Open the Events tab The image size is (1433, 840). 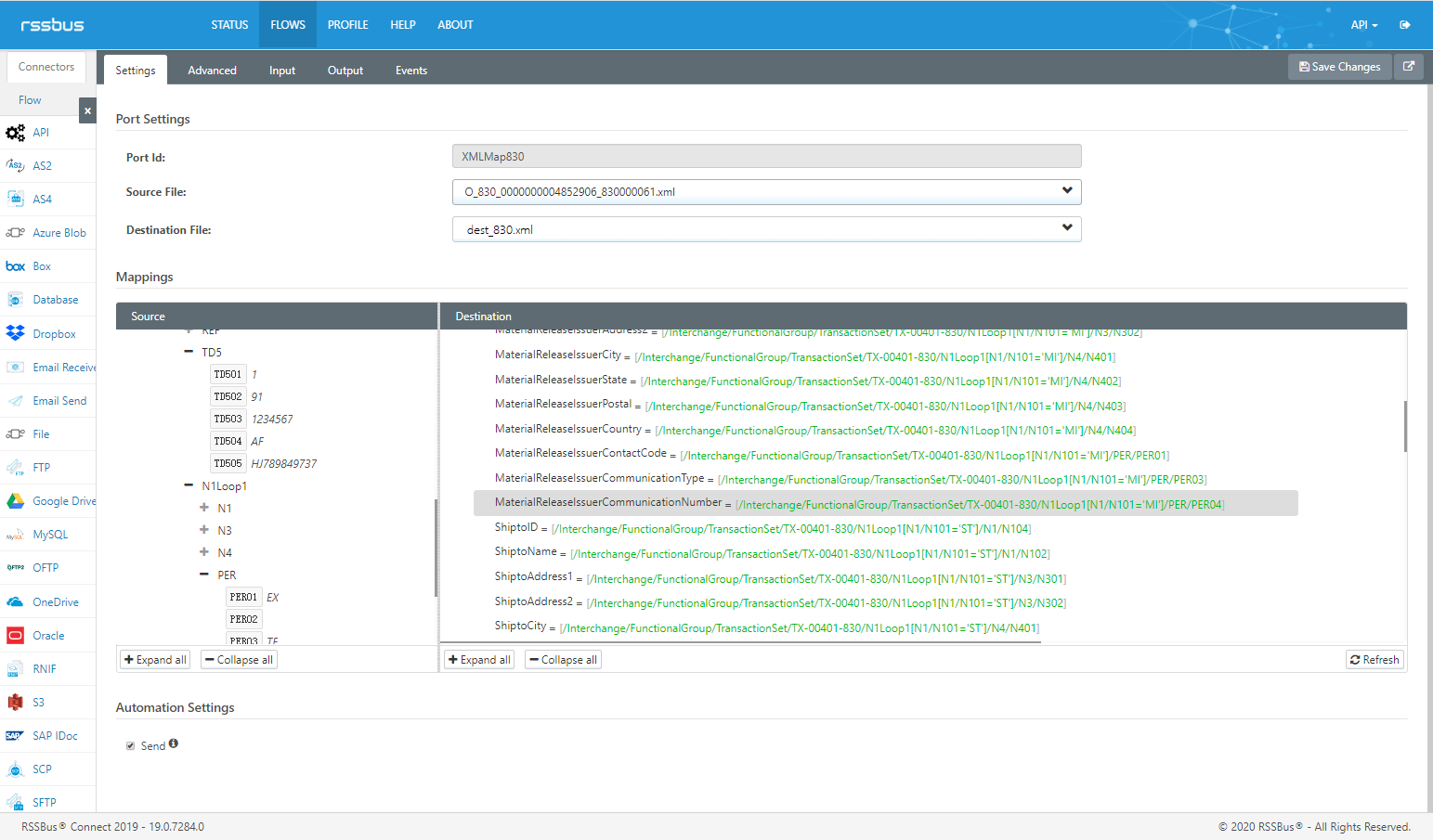(x=411, y=71)
